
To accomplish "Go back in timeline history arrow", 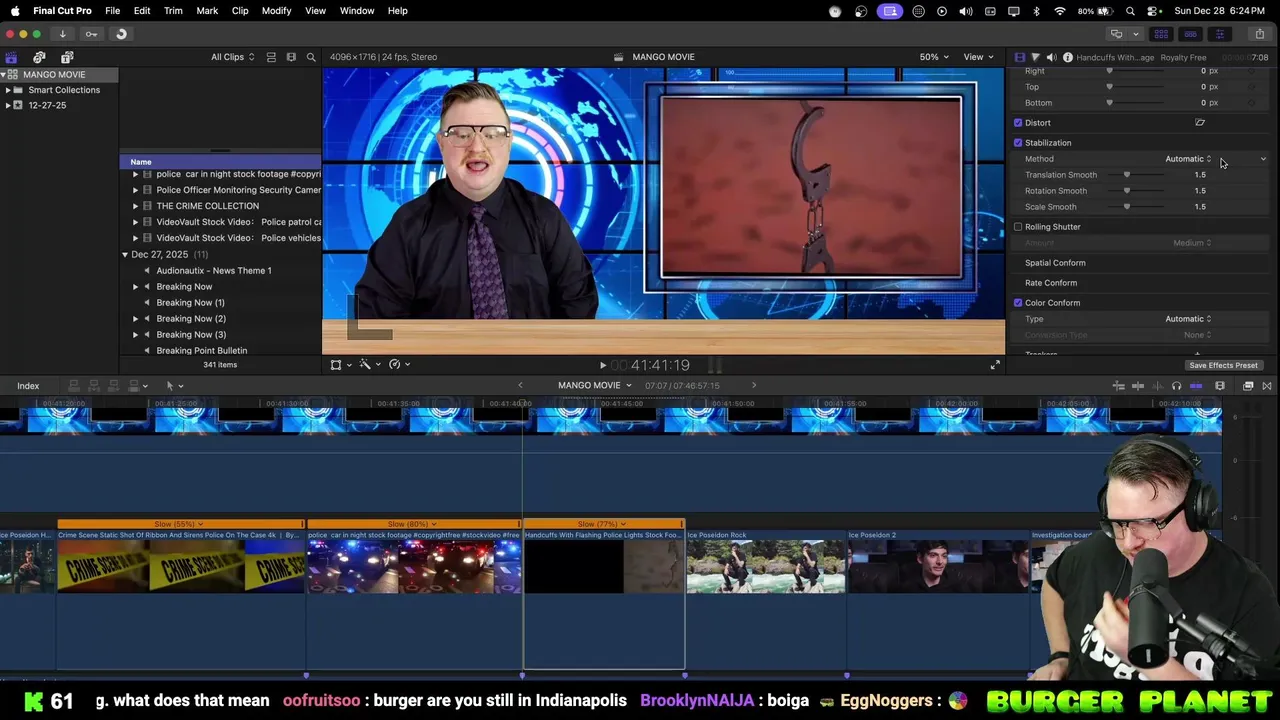I will point(520,386).
